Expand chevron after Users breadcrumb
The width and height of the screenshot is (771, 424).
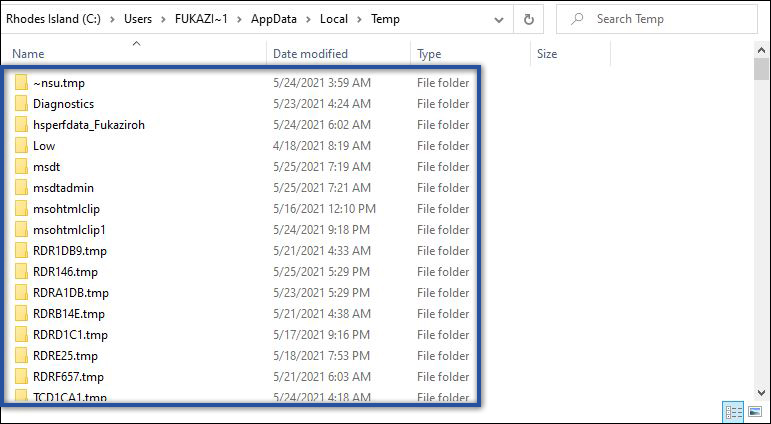point(164,19)
